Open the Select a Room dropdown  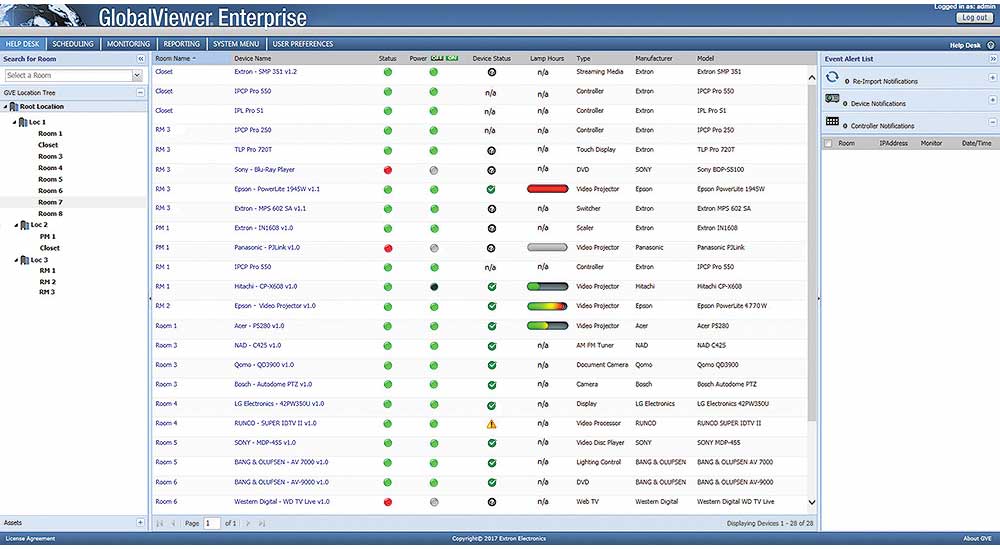coord(137,75)
